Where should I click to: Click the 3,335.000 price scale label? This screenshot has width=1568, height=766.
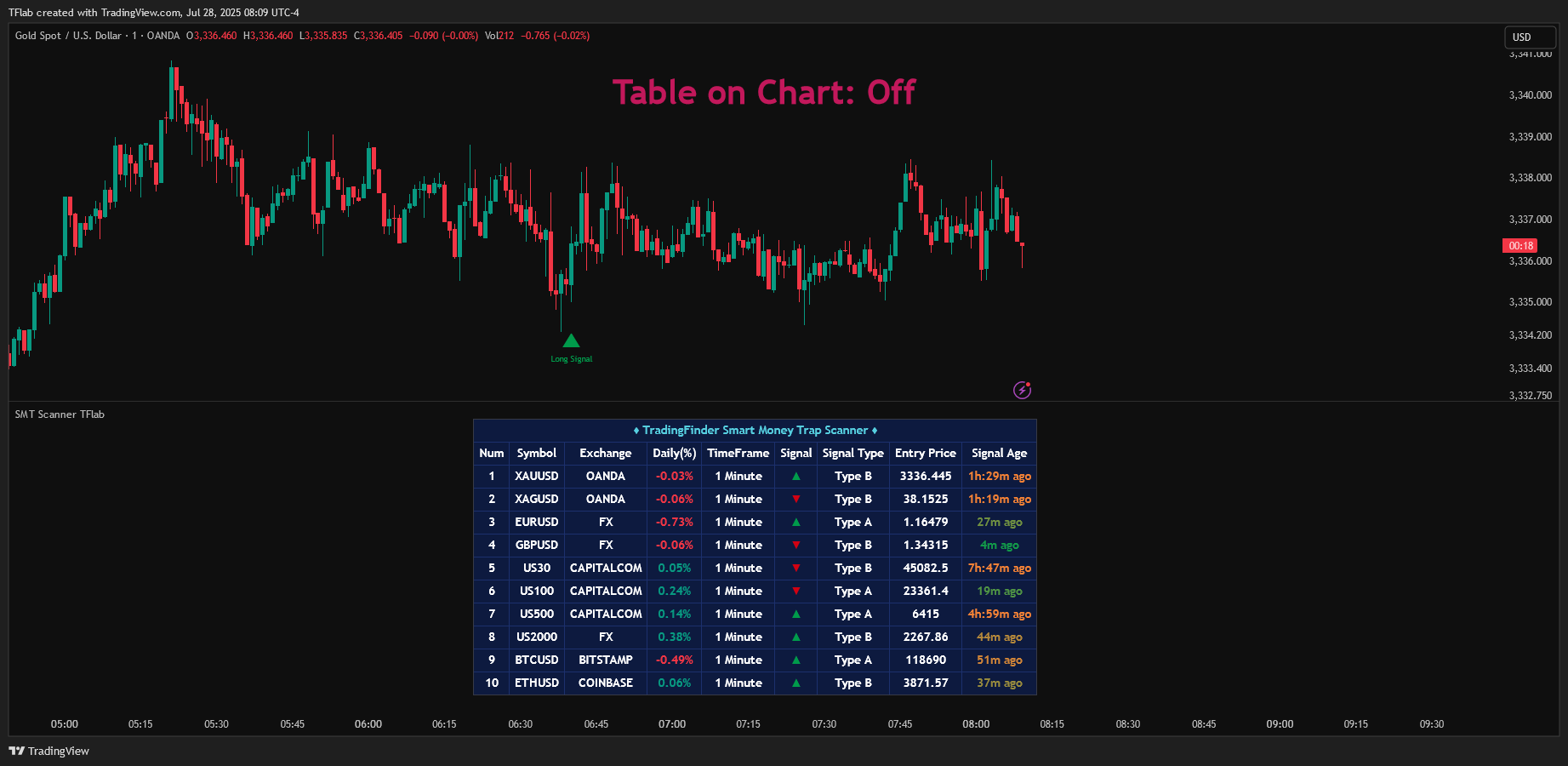click(1530, 302)
